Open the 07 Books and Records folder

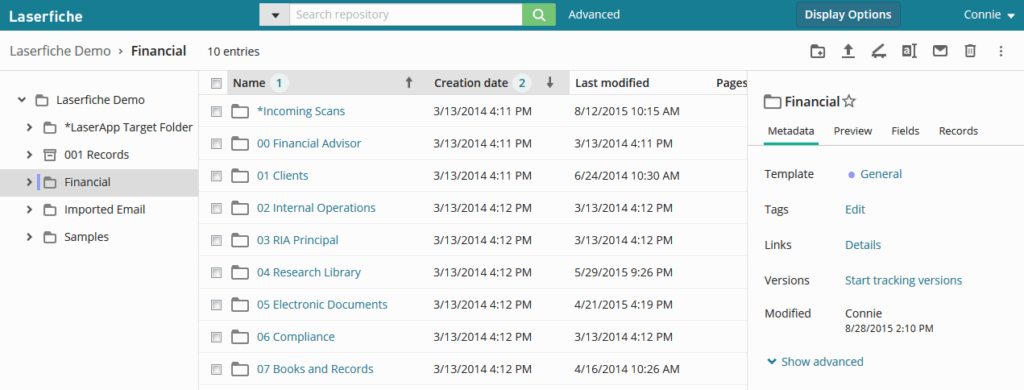tap(315, 369)
